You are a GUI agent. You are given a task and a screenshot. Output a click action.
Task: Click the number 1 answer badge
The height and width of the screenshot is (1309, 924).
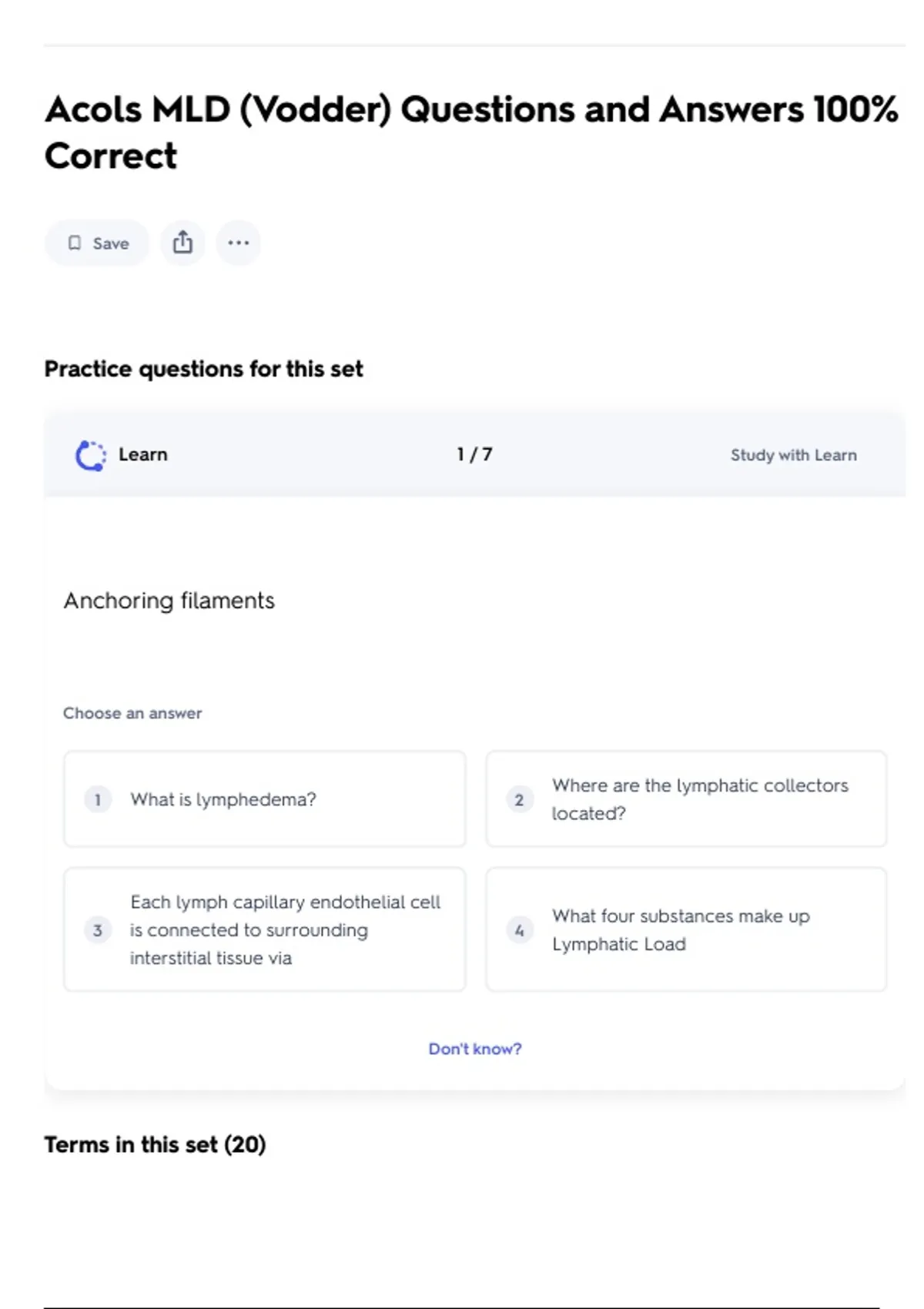98,799
